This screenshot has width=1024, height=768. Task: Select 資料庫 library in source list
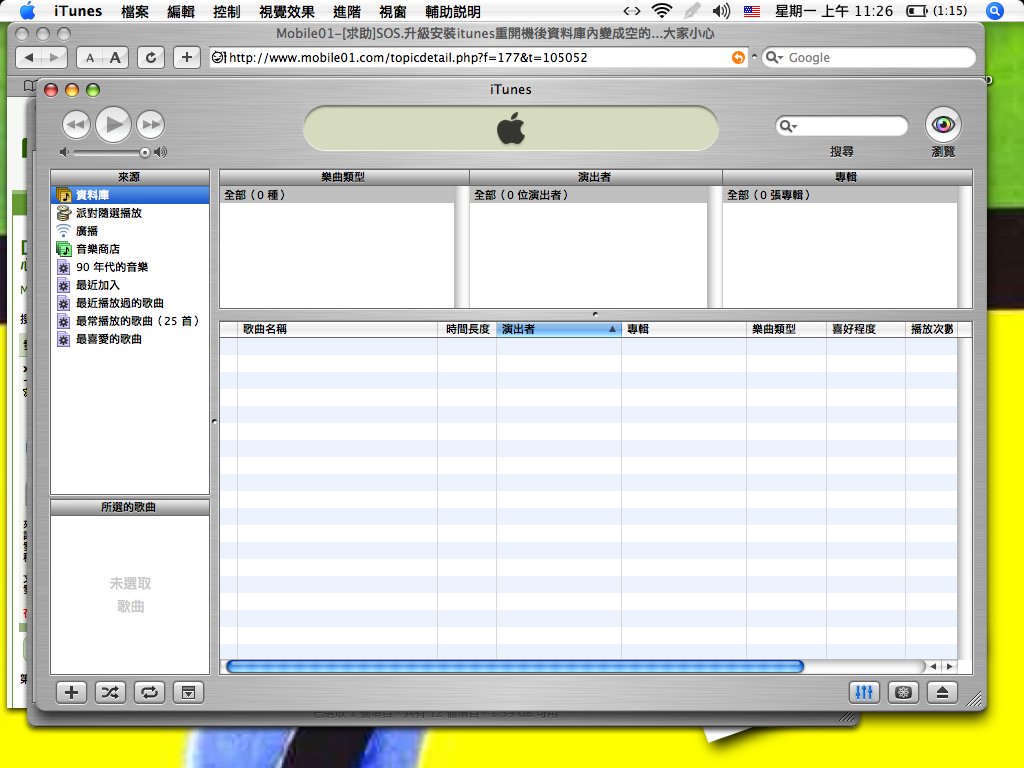130,195
